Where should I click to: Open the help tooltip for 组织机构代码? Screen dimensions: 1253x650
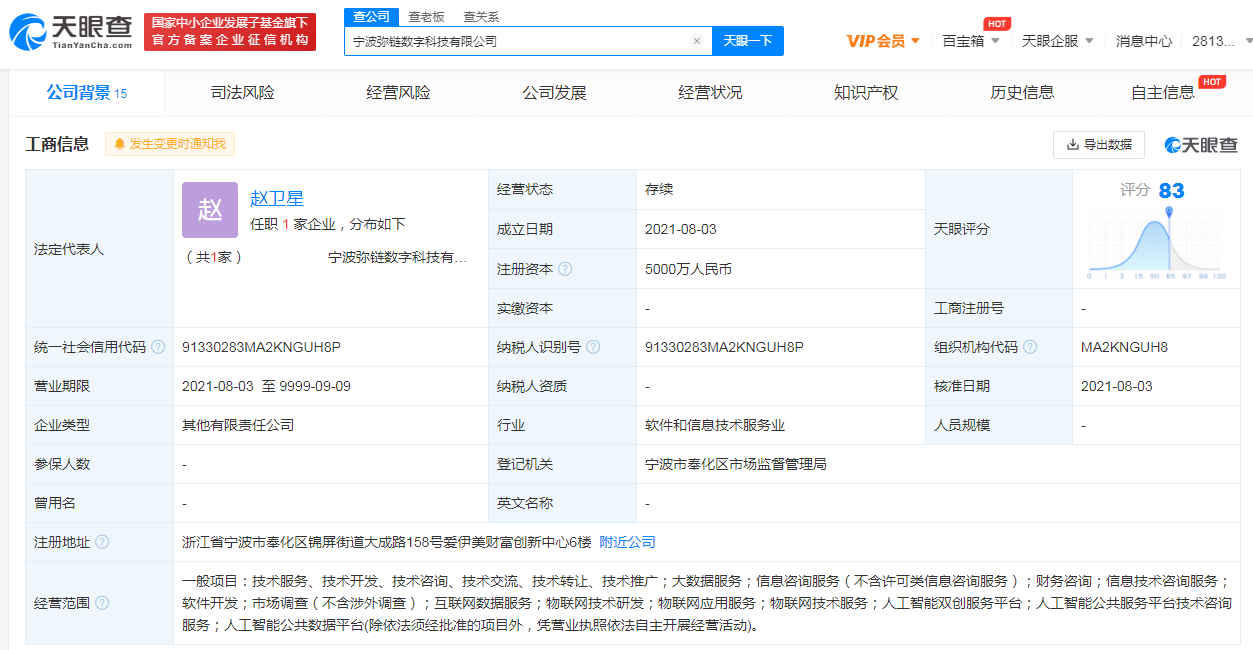coord(1030,347)
